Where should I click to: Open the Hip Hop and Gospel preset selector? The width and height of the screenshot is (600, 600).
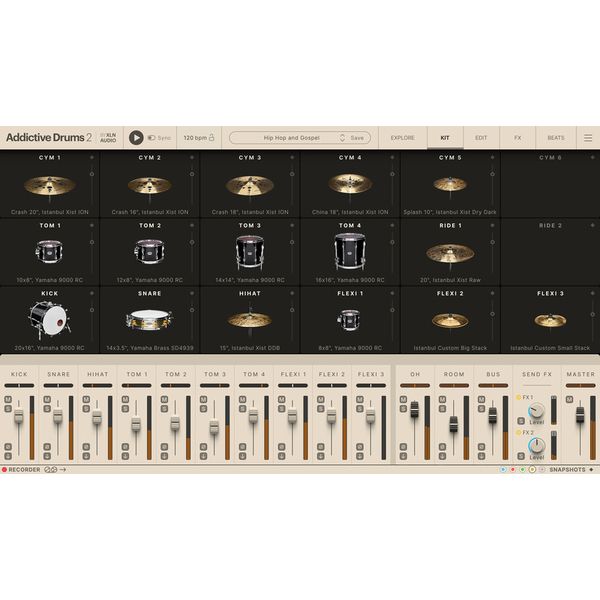point(291,138)
